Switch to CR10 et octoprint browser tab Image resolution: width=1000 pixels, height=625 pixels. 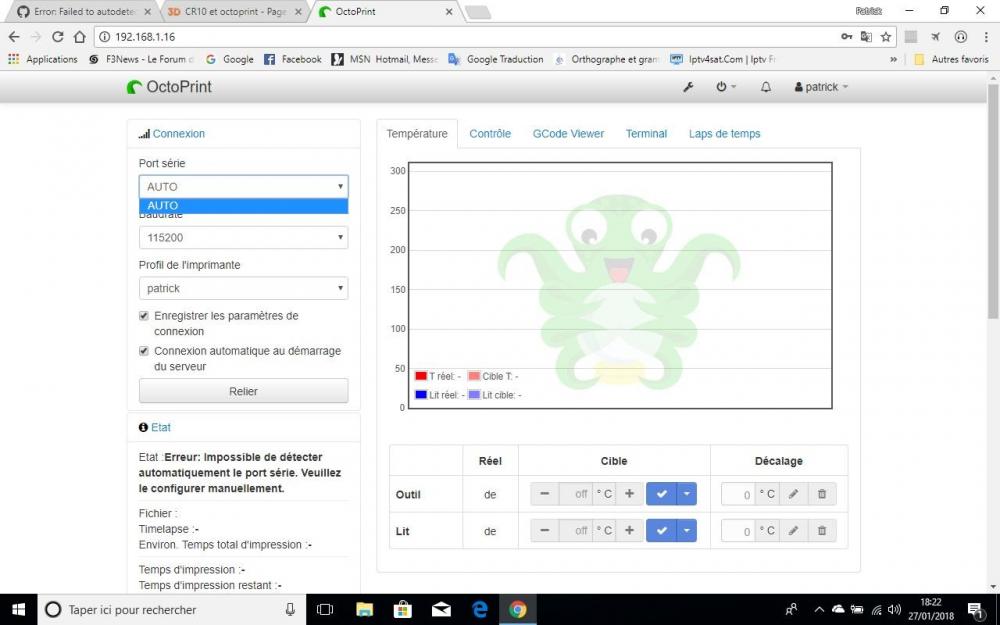[x=234, y=11]
